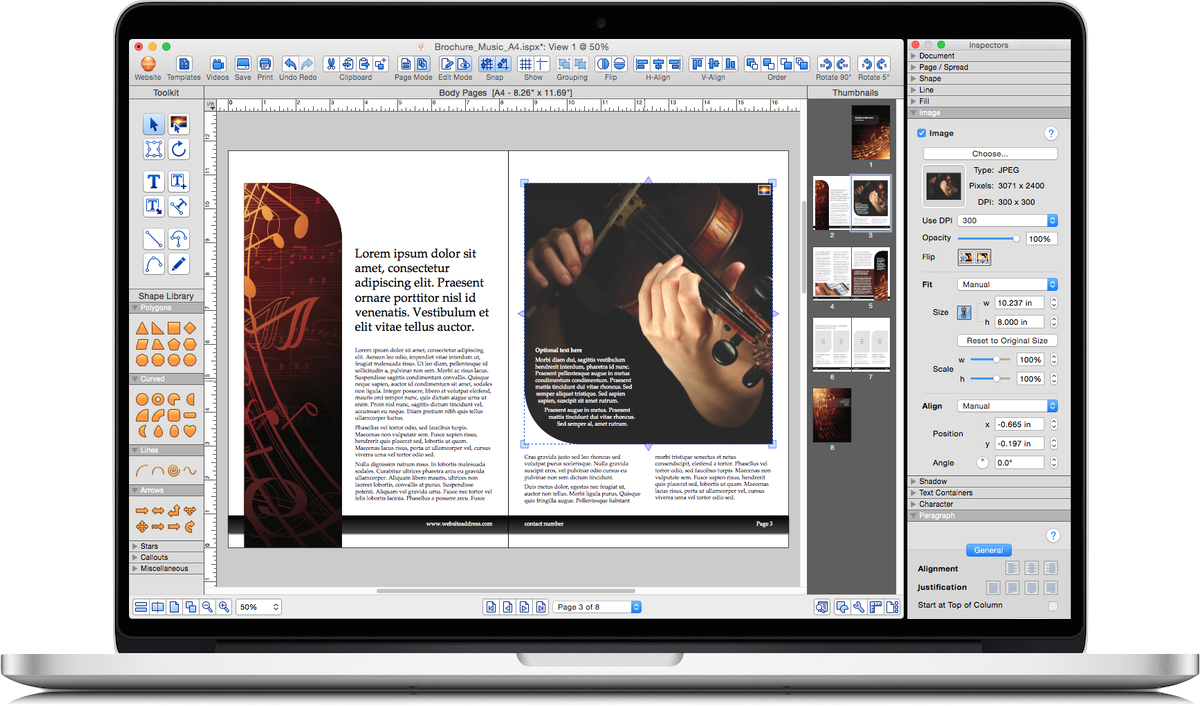Uncheck the Image checkbox in Inspectors

(x=921, y=133)
